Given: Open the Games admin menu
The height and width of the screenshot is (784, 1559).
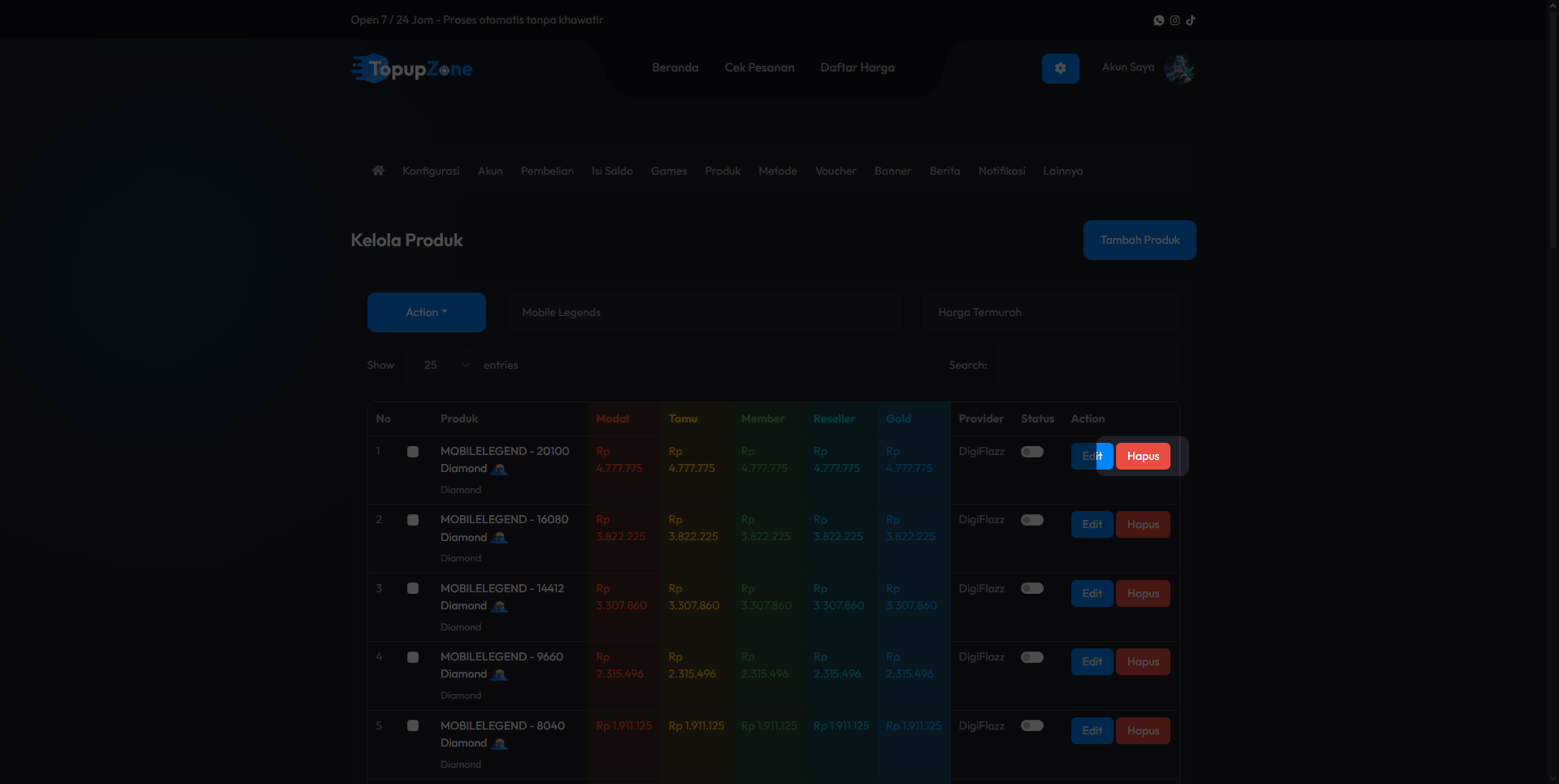Looking at the screenshot, I should pyautogui.click(x=669, y=171).
